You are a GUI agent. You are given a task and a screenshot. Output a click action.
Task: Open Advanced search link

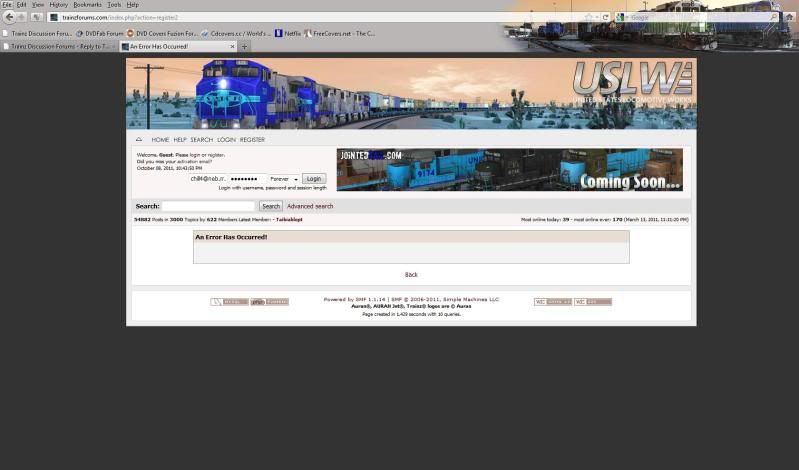310,206
